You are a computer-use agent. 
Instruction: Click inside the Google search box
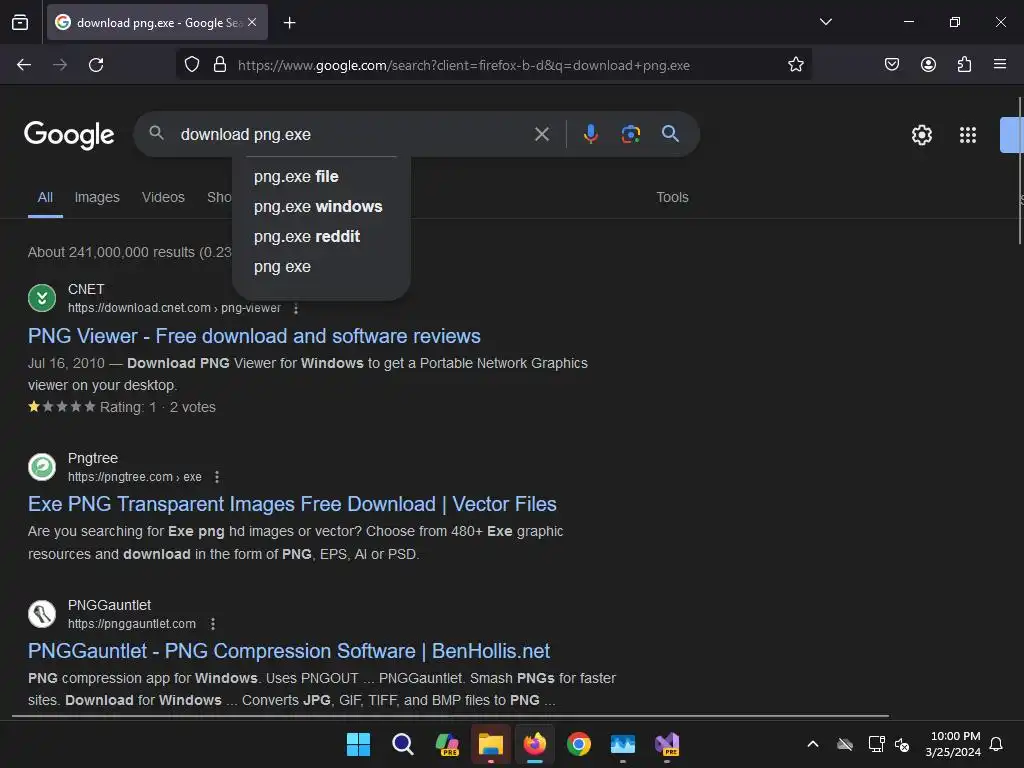[353, 135]
